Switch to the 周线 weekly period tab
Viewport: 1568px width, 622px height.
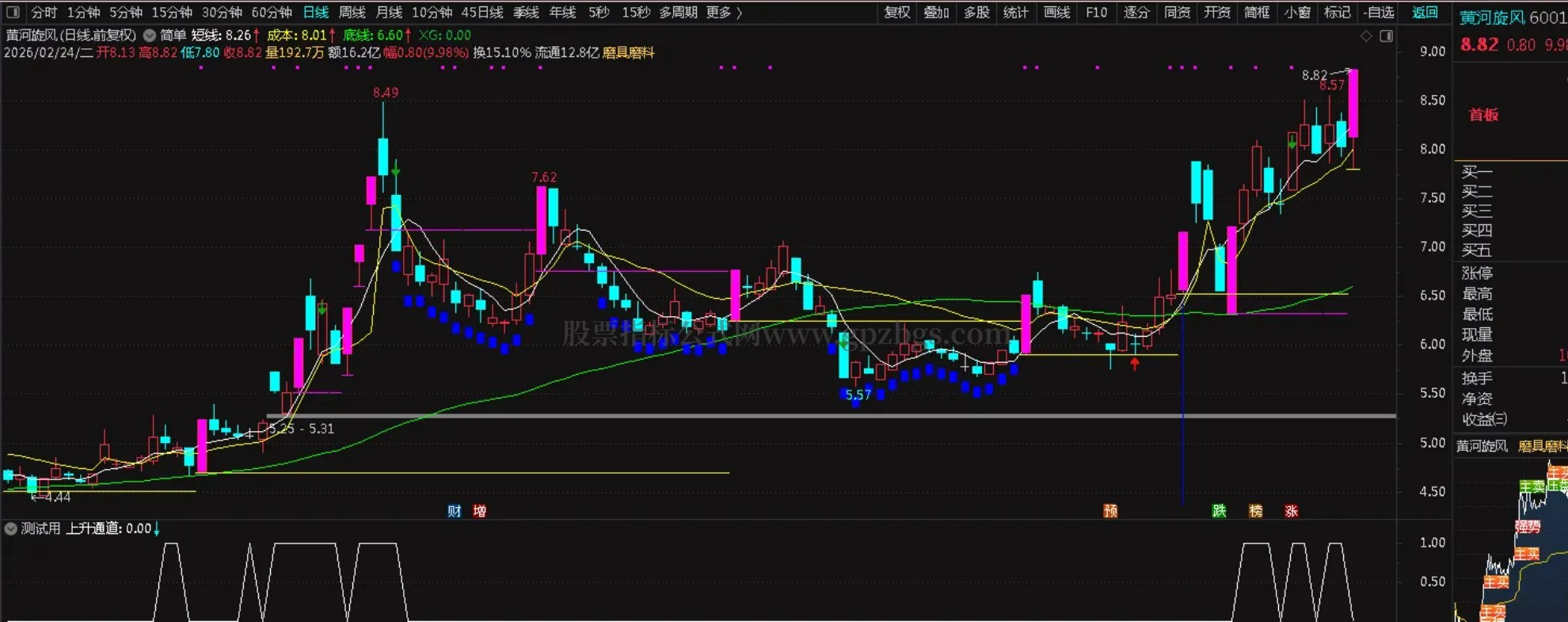point(352,13)
